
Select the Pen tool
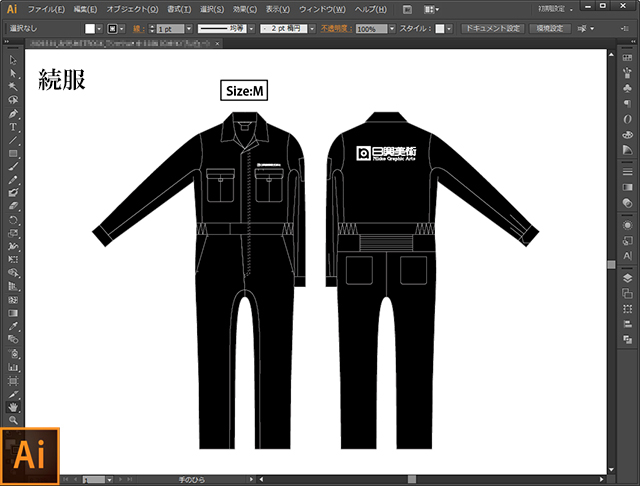coord(13,113)
